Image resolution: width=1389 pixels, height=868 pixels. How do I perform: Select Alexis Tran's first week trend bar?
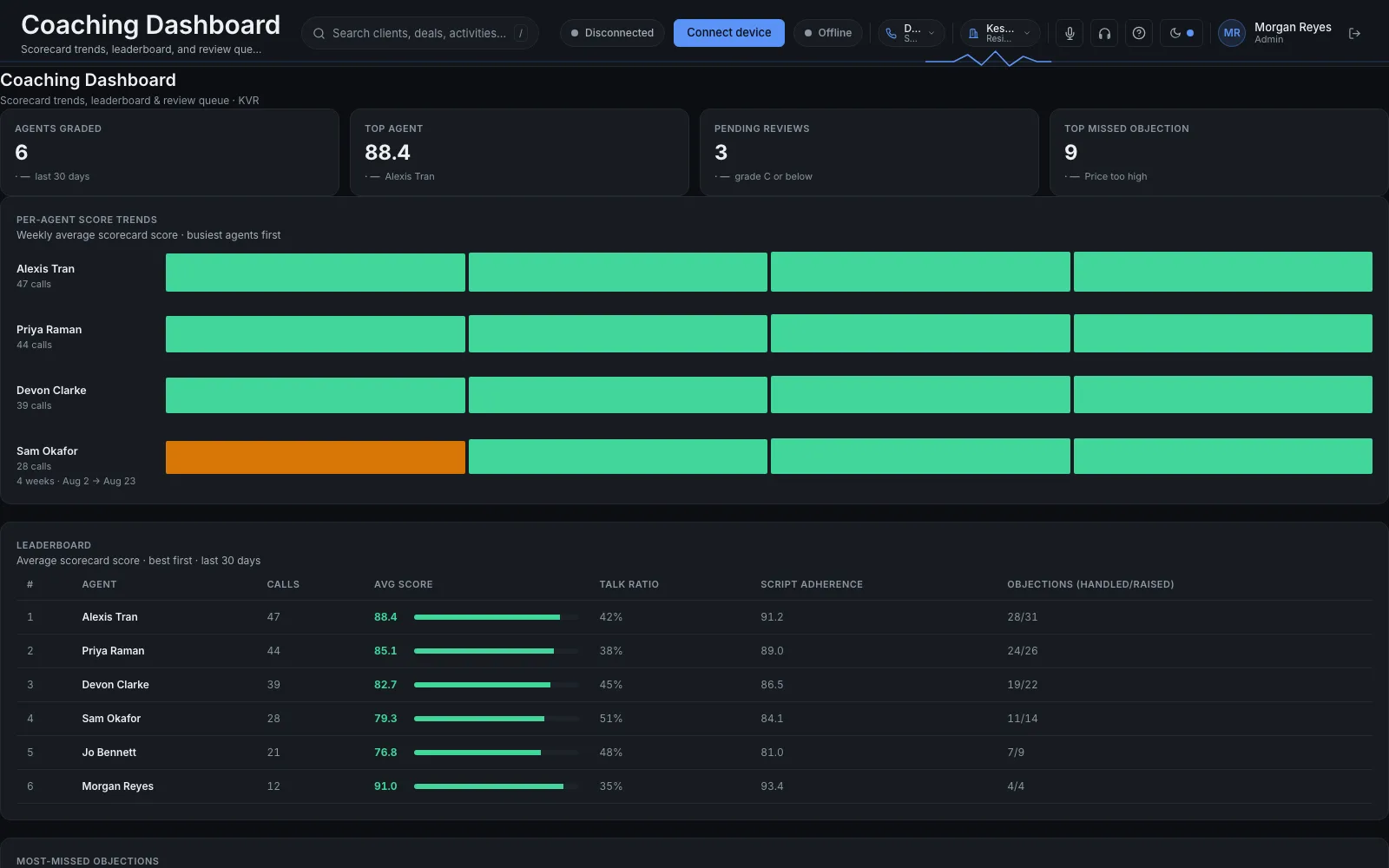coord(315,272)
